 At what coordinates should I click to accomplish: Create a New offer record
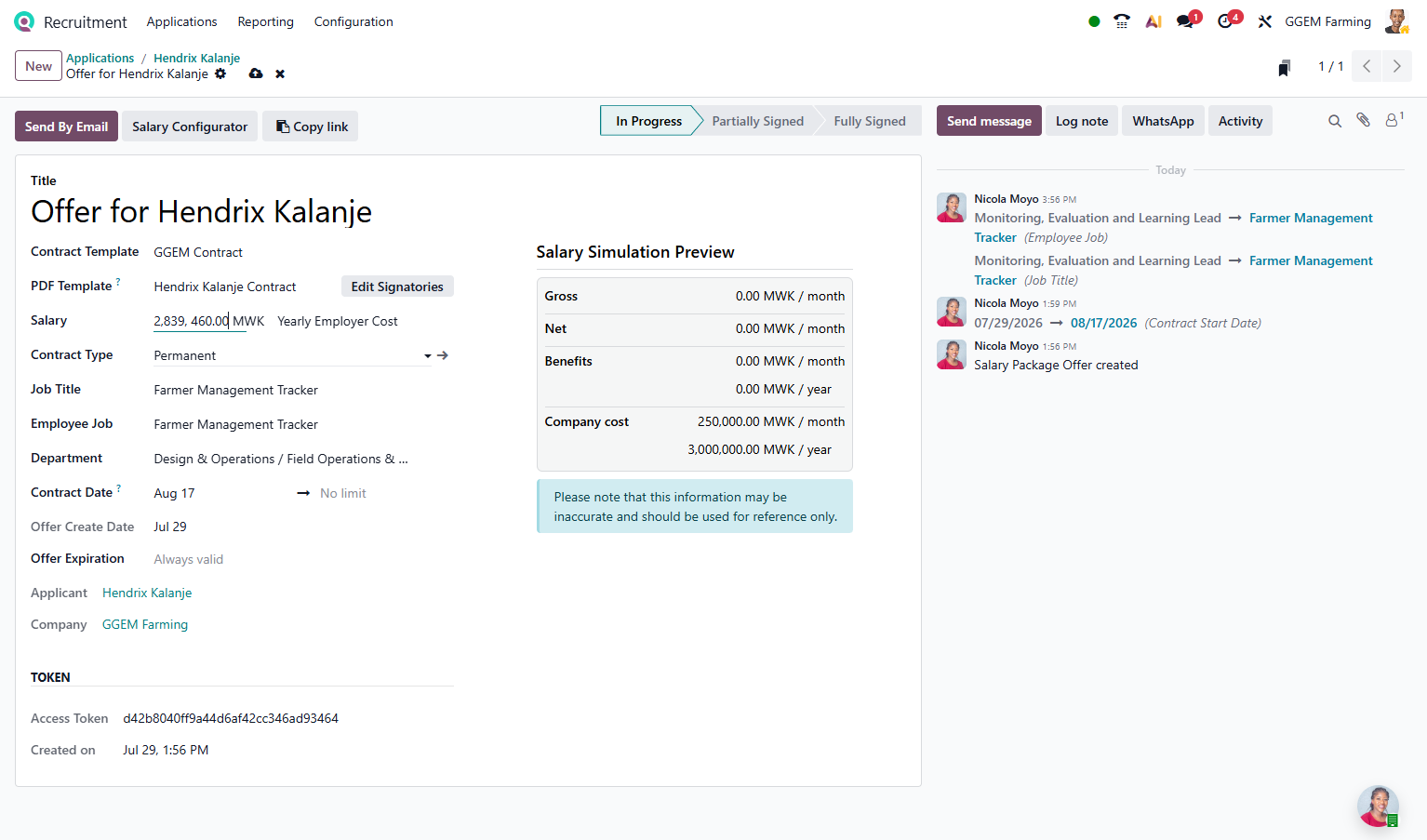point(38,66)
